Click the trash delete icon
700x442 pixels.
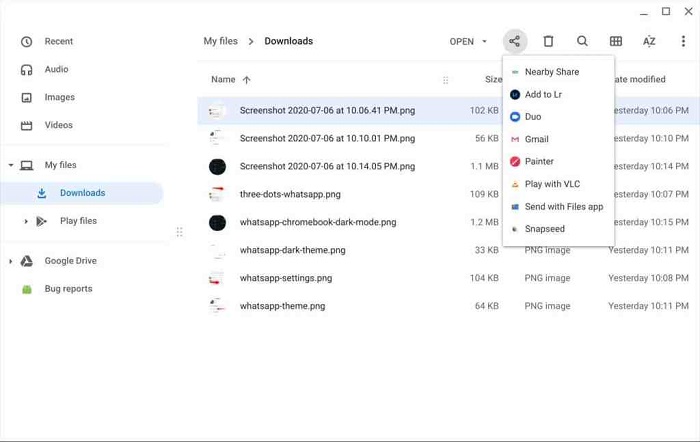[x=548, y=41]
